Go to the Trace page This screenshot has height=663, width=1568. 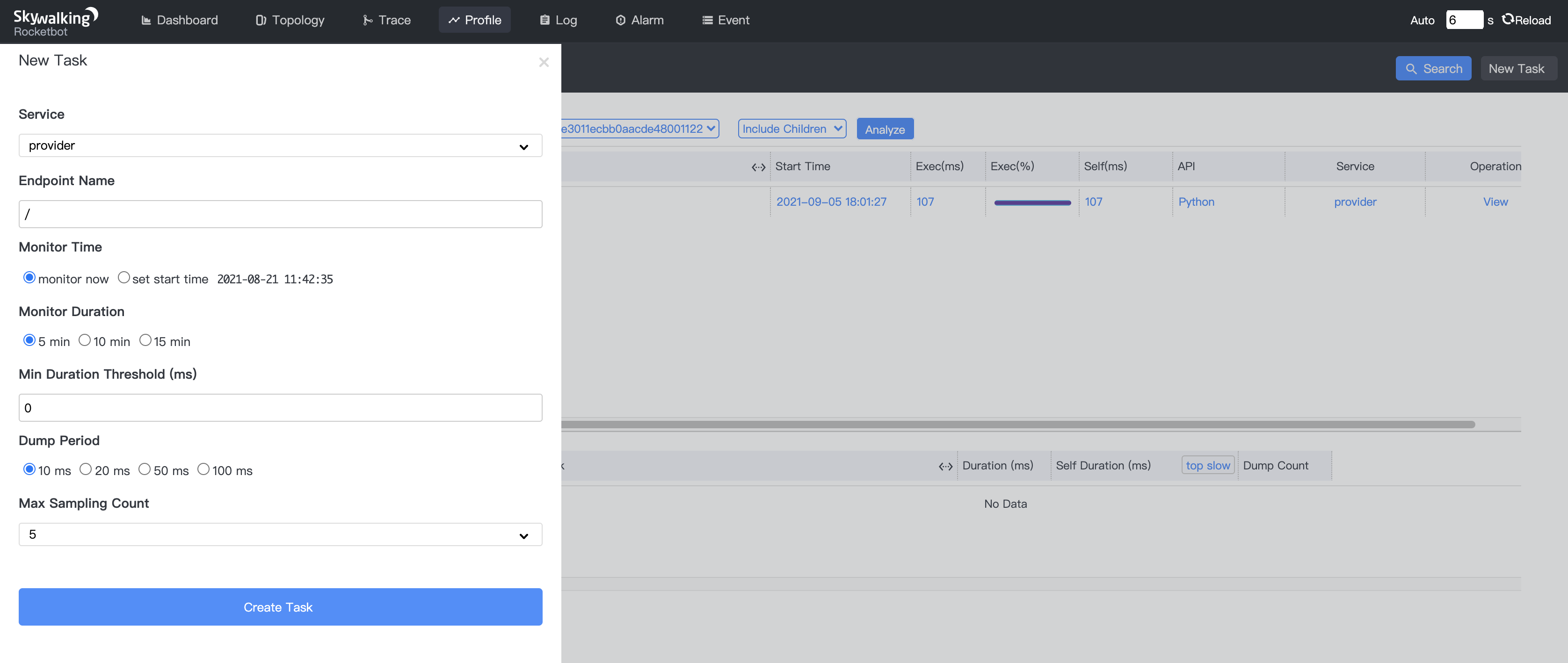[x=386, y=20]
